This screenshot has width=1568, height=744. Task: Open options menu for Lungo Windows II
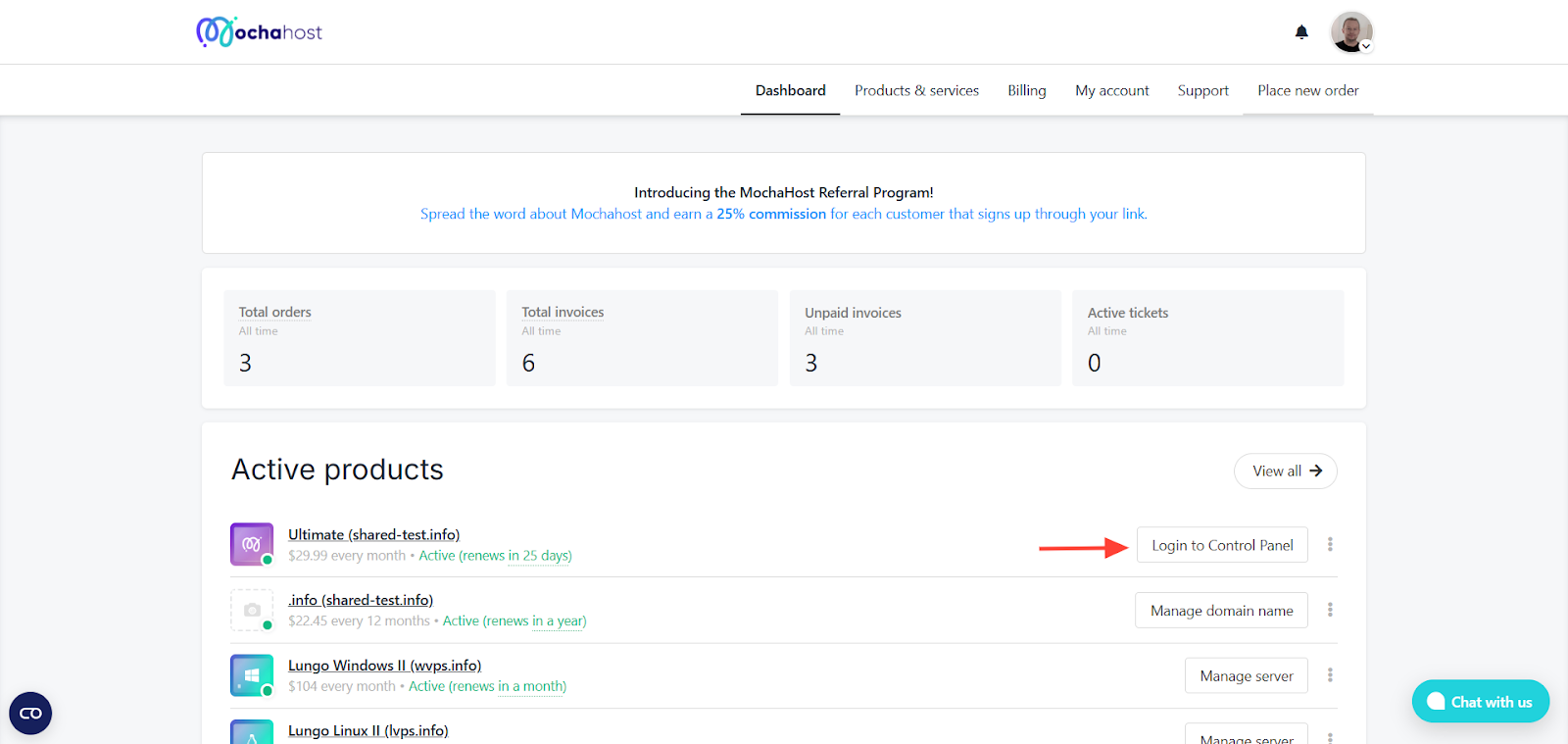pos(1330,675)
